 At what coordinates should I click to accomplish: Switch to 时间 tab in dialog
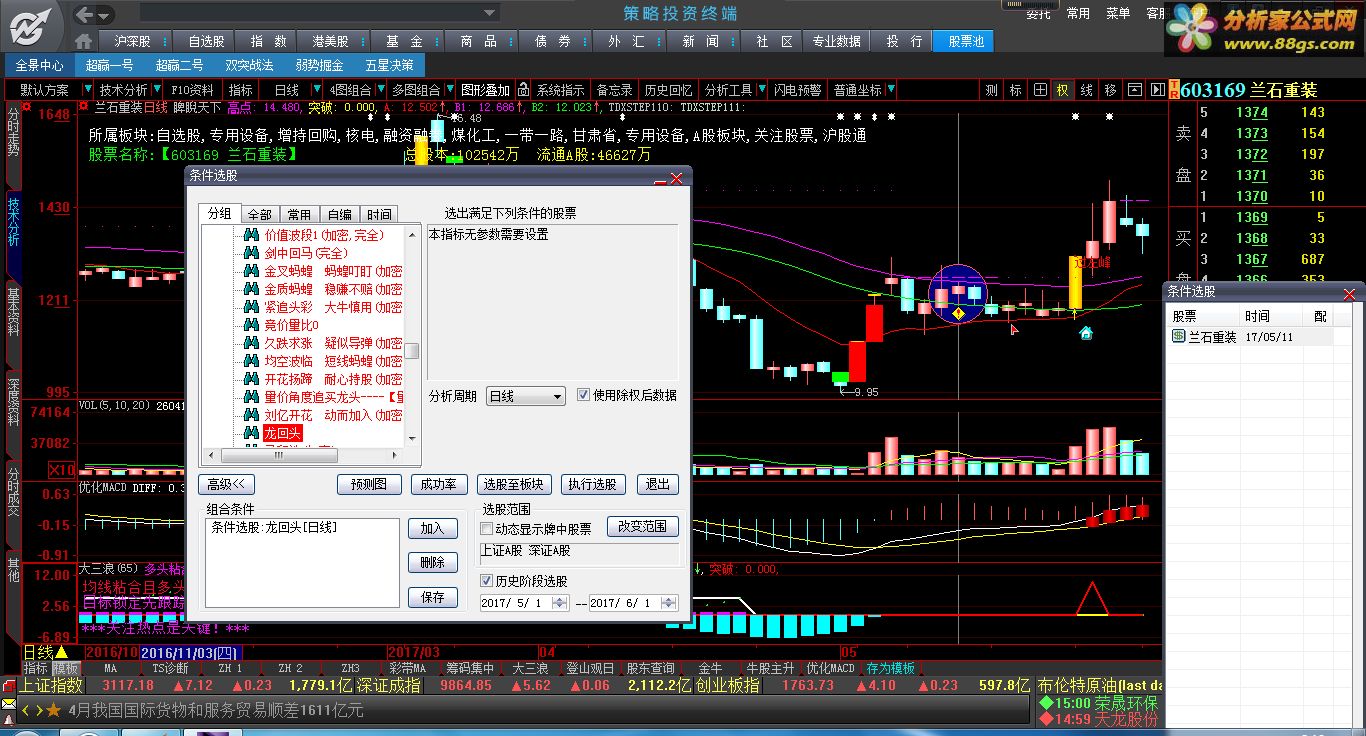(x=379, y=214)
